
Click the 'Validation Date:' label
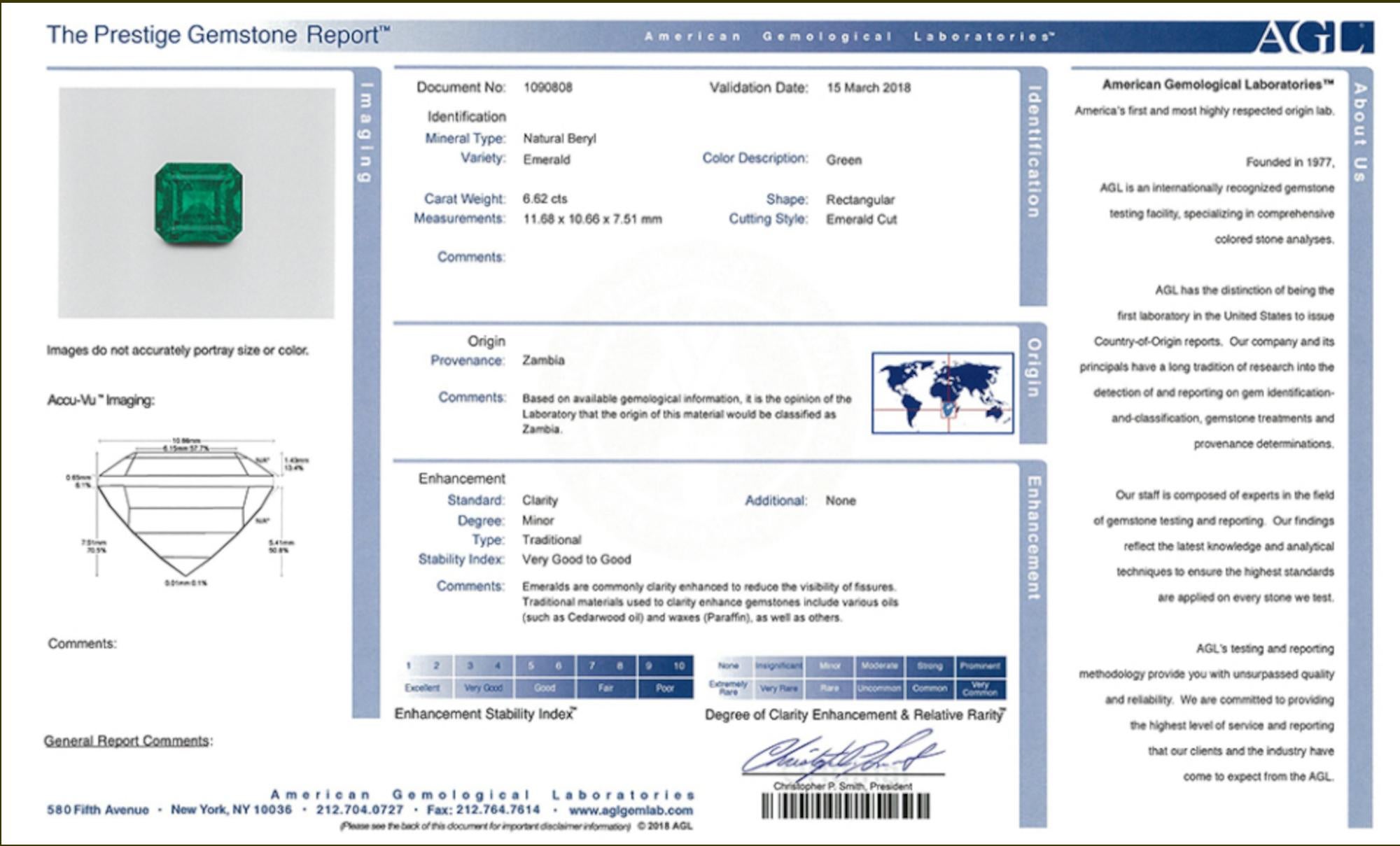click(x=759, y=88)
